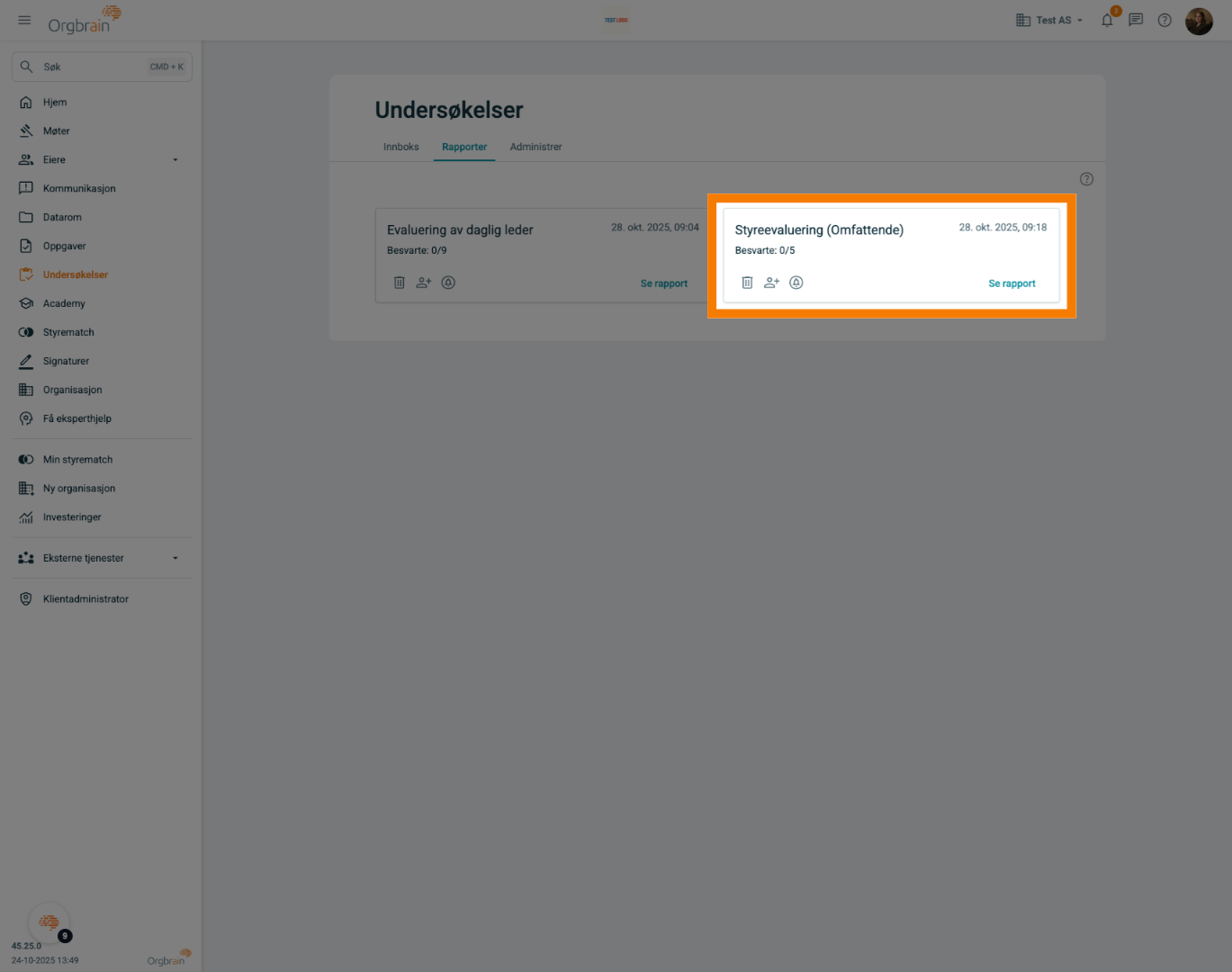Viewport: 1232px width, 972px height.
Task: Click the Besvarte: 0/5 text
Action: [x=765, y=251]
